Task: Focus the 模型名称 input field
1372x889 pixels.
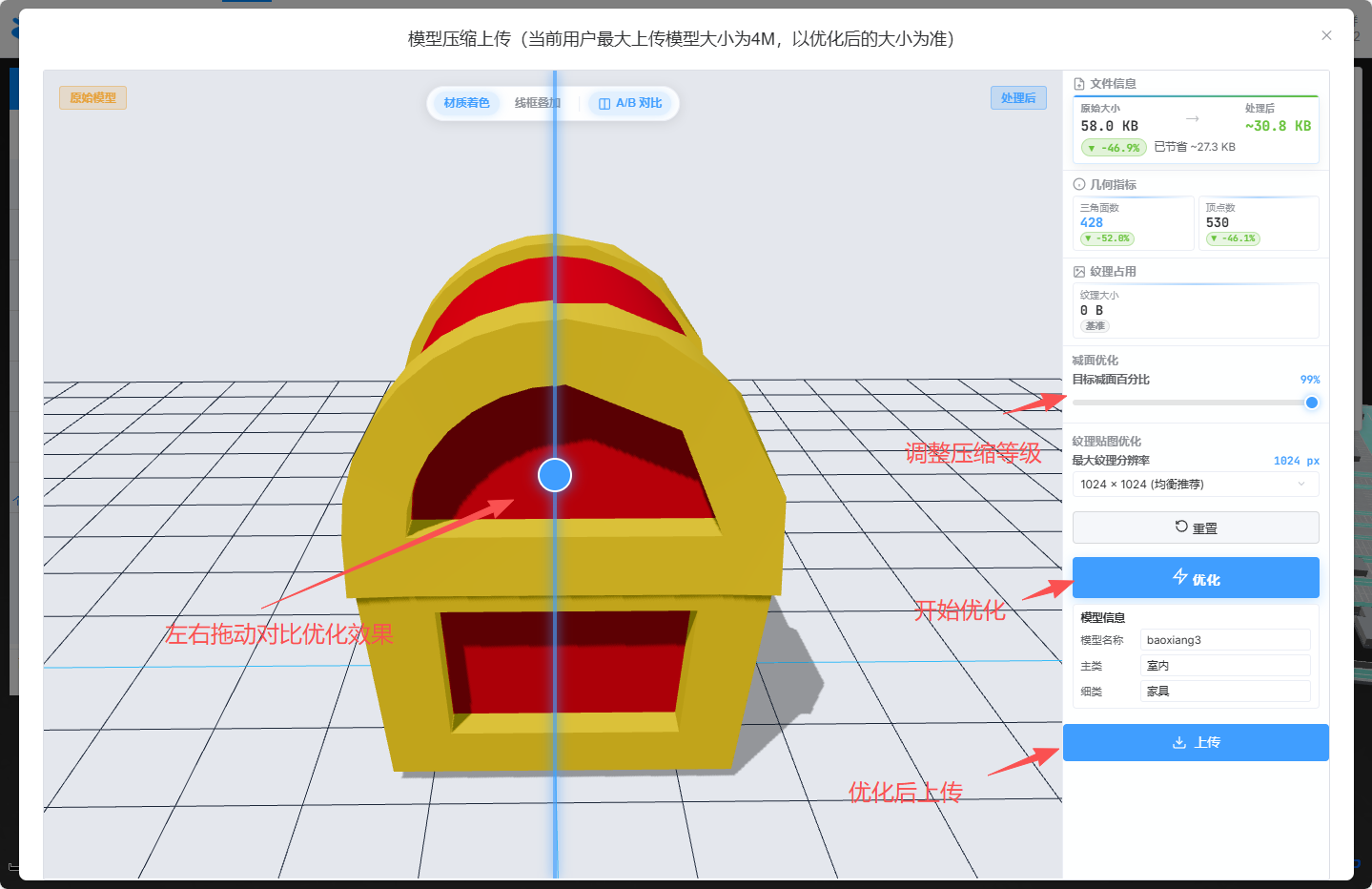Action: (x=1225, y=640)
